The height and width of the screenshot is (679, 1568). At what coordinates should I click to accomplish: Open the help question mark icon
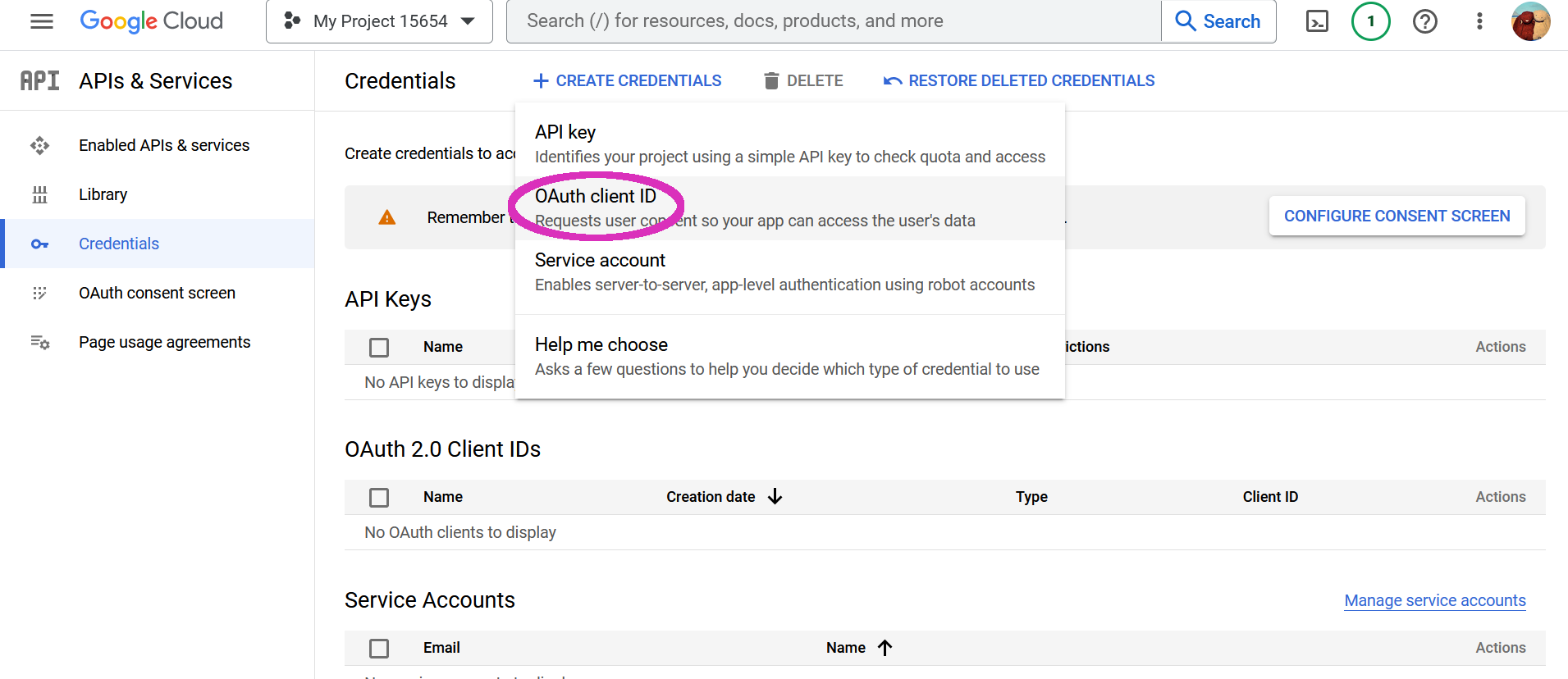(x=1425, y=21)
